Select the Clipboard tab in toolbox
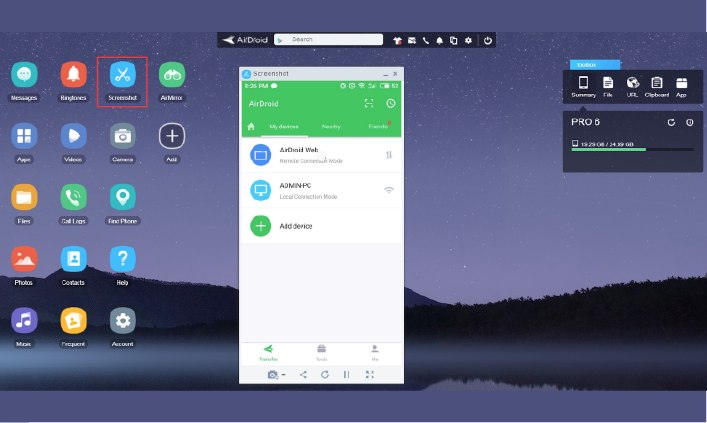707x423 pixels. pyautogui.click(x=656, y=86)
